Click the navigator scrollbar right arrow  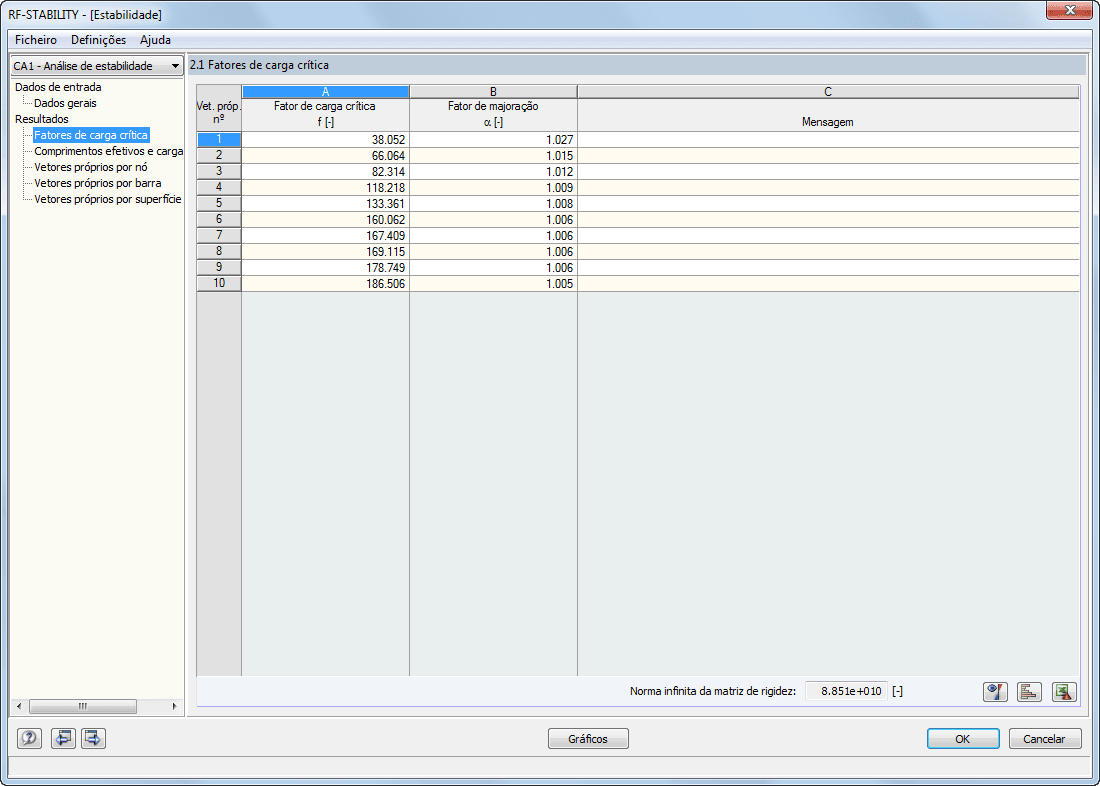[x=175, y=706]
